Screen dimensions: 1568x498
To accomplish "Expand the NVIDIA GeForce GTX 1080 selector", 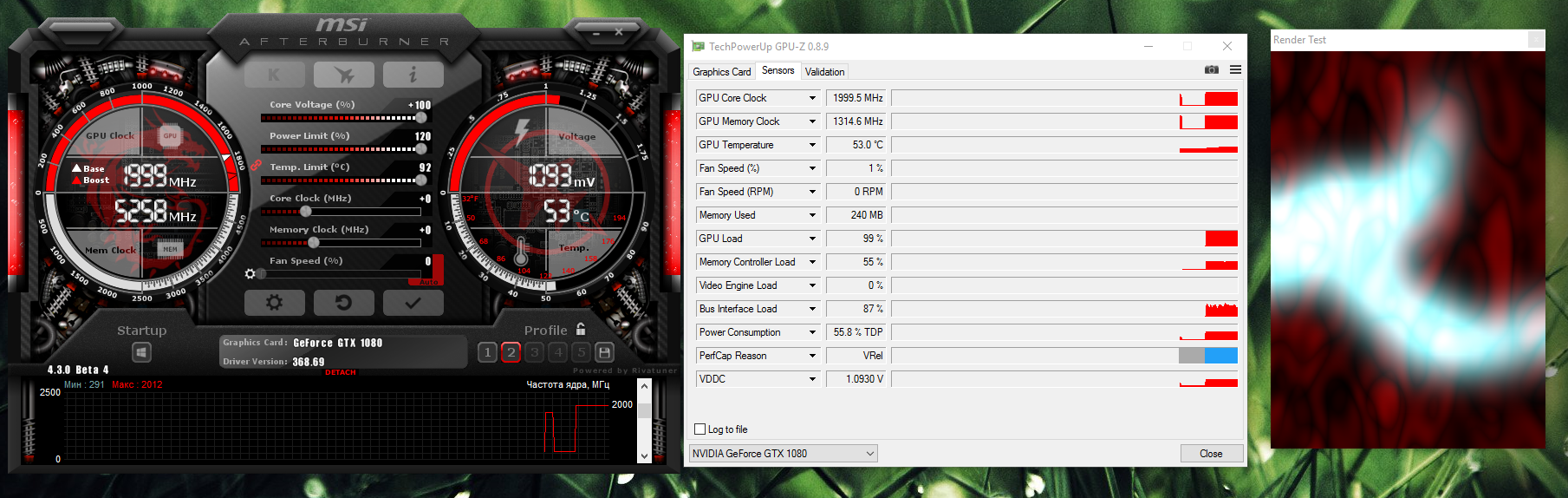I will pos(783,454).
